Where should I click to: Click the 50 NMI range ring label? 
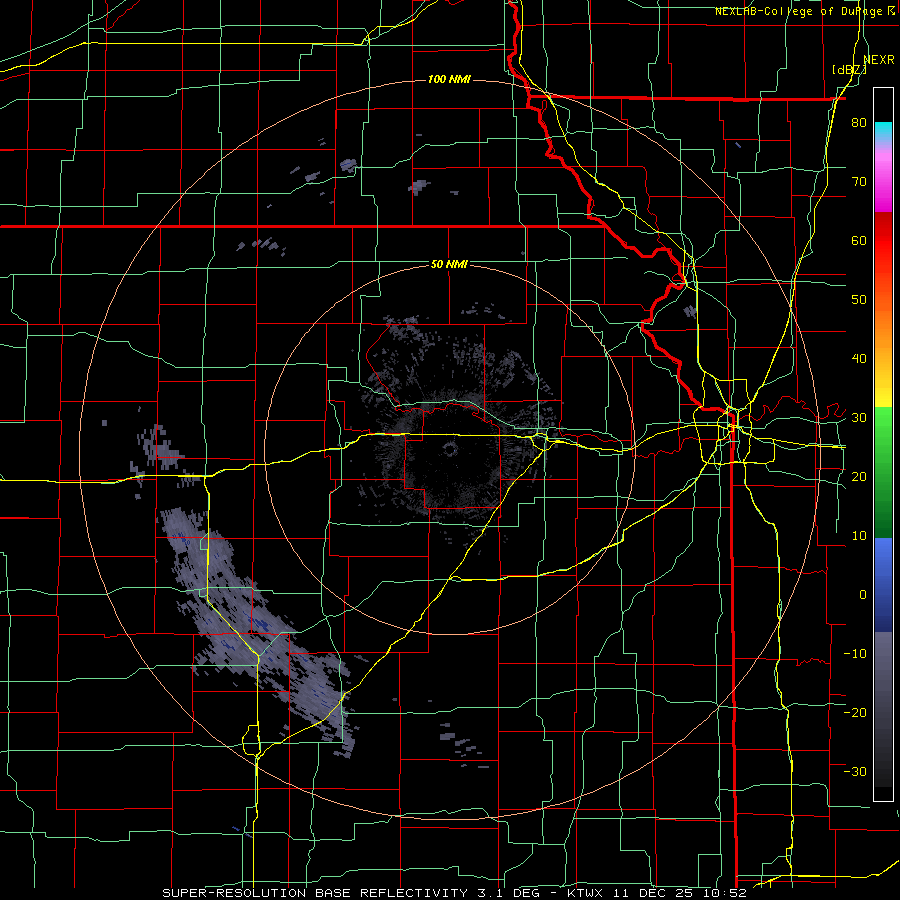pos(449,264)
